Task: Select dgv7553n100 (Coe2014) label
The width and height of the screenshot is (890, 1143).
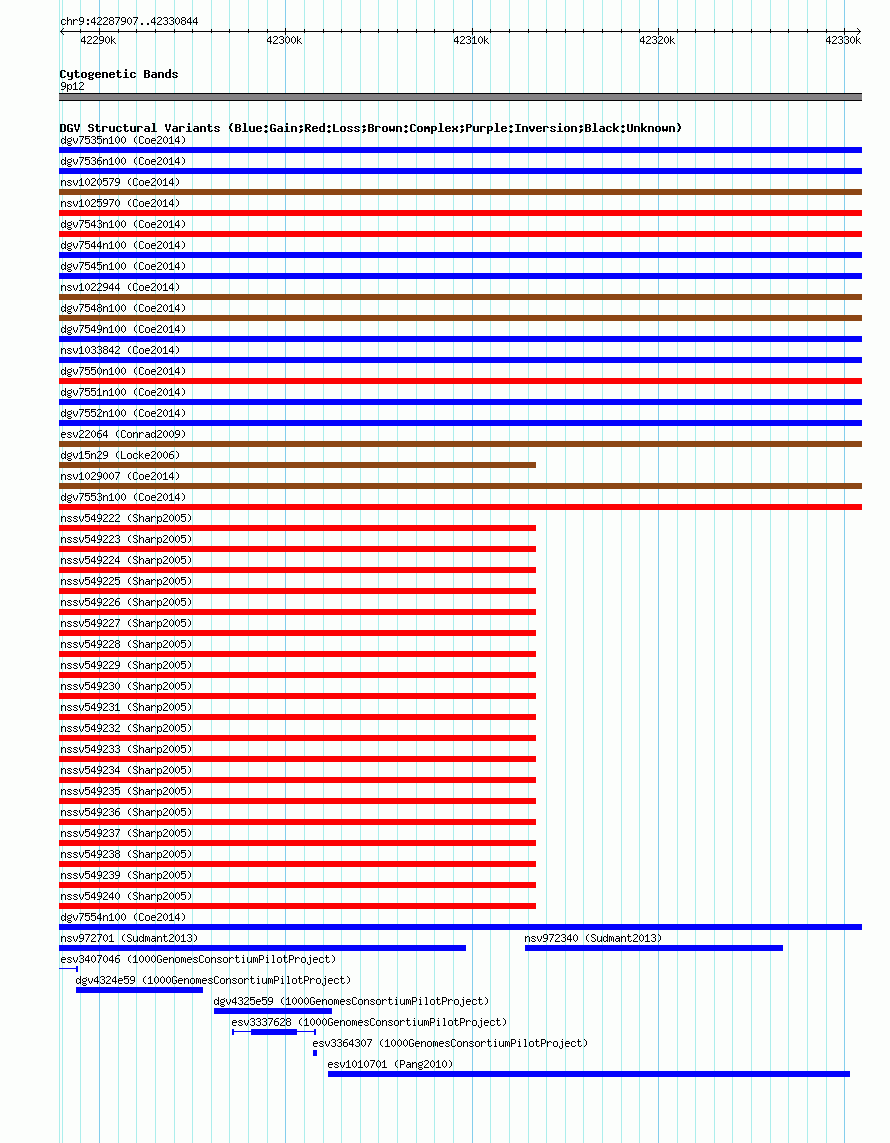Action: coord(123,497)
